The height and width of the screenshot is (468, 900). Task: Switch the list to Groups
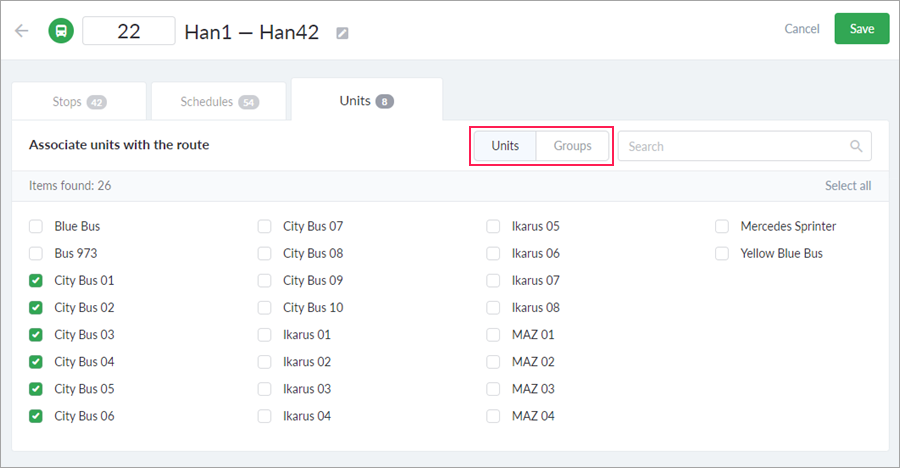tap(572, 146)
